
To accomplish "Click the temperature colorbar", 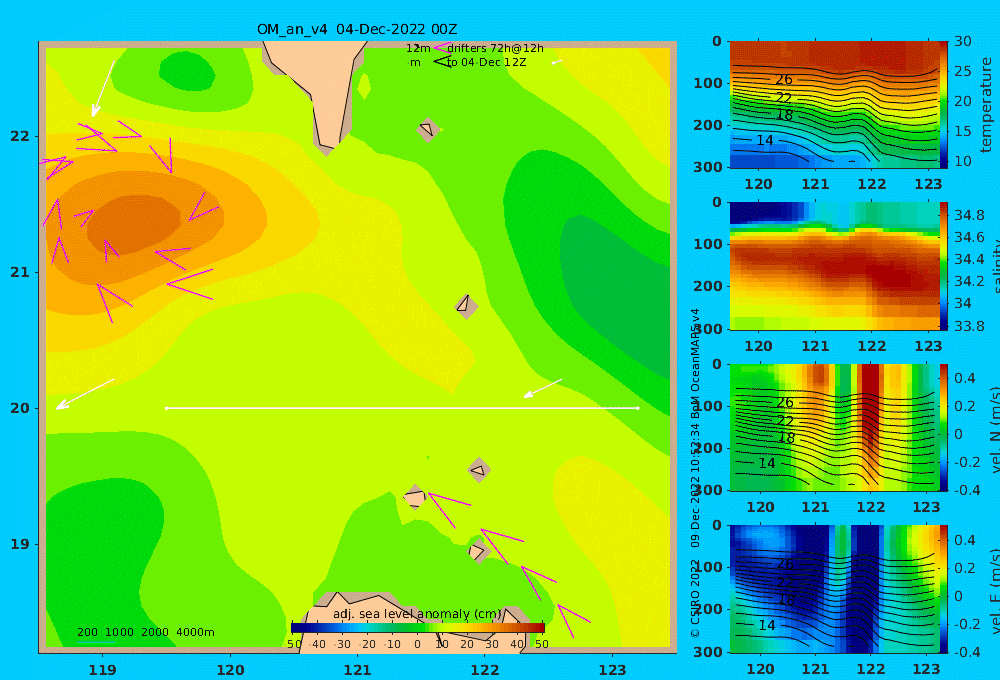I will pos(944,105).
